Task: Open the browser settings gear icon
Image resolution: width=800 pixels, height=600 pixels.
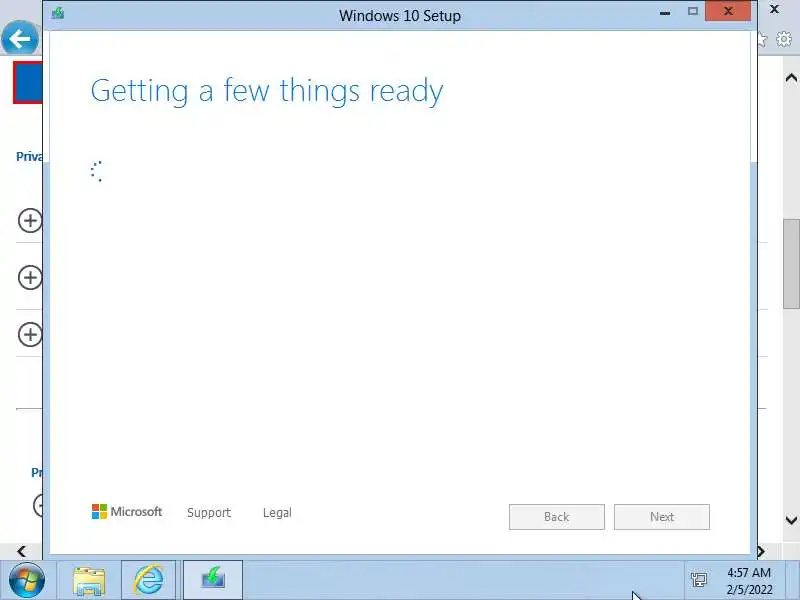Action: [784, 39]
